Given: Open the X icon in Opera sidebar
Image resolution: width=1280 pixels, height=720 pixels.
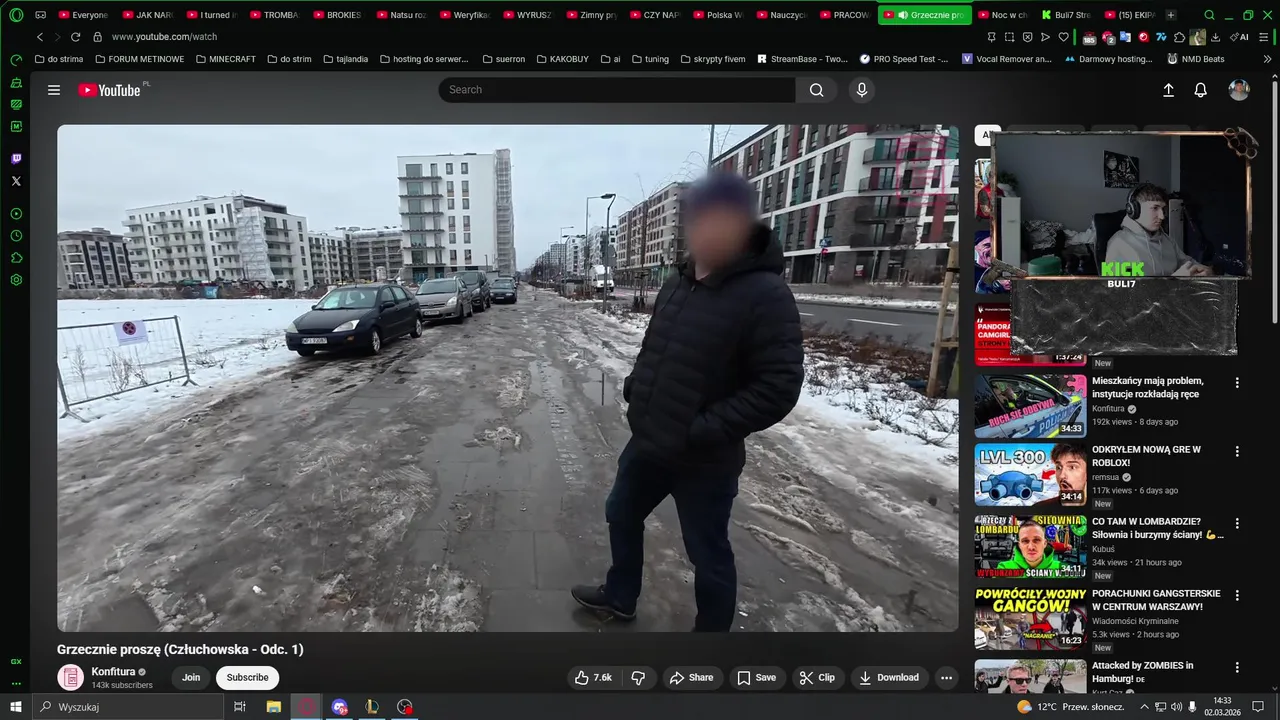Looking at the screenshot, I should 16,181.
